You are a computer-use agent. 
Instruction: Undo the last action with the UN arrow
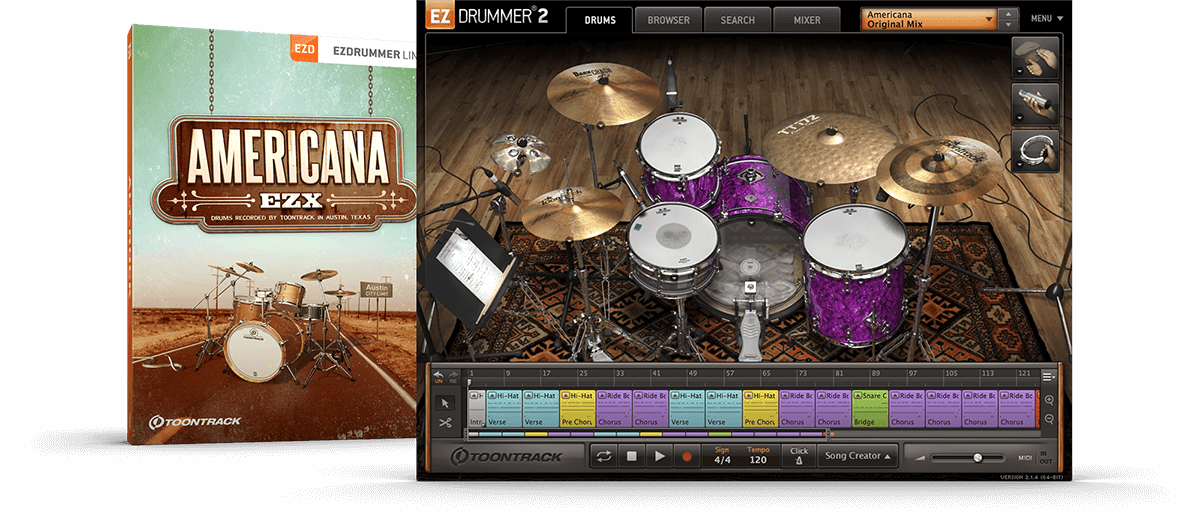[x=438, y=376]
